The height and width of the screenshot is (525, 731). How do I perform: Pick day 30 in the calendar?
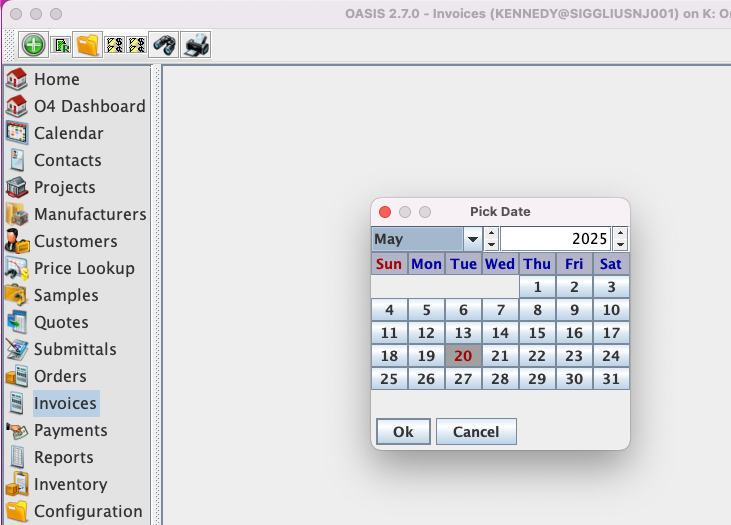pyautogui.click(x=574, y=379)
